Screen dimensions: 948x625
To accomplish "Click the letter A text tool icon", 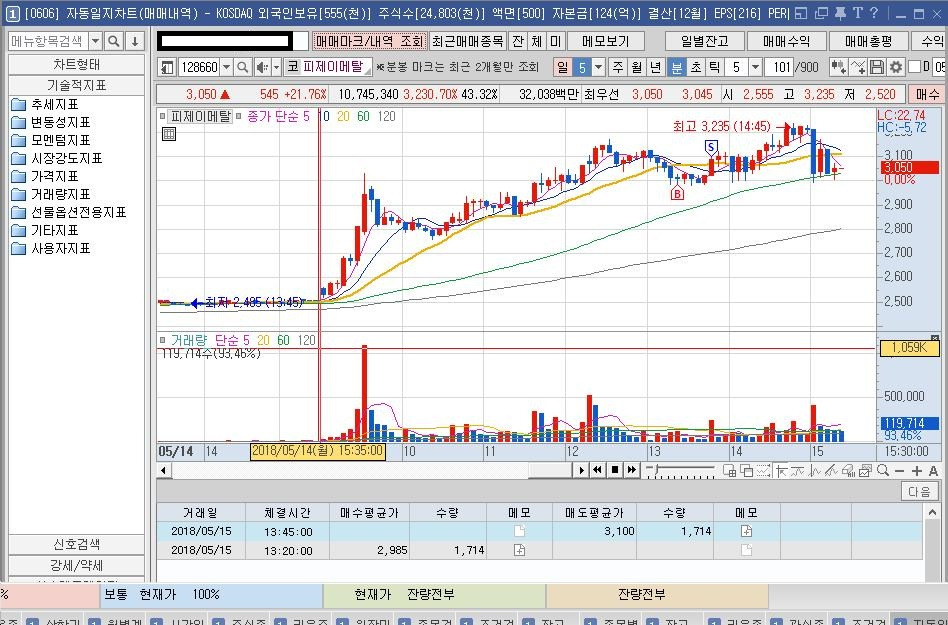I will coord(933,471).
